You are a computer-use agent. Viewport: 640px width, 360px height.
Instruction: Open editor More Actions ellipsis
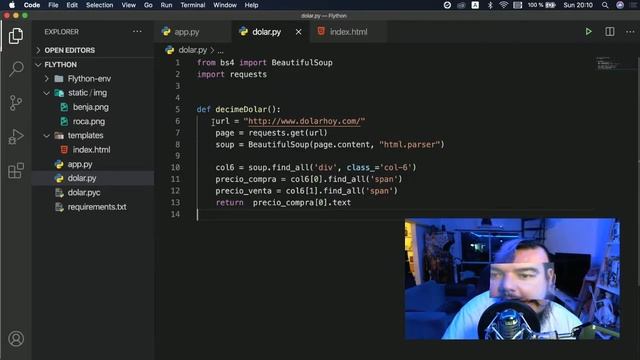coord(630,31)
